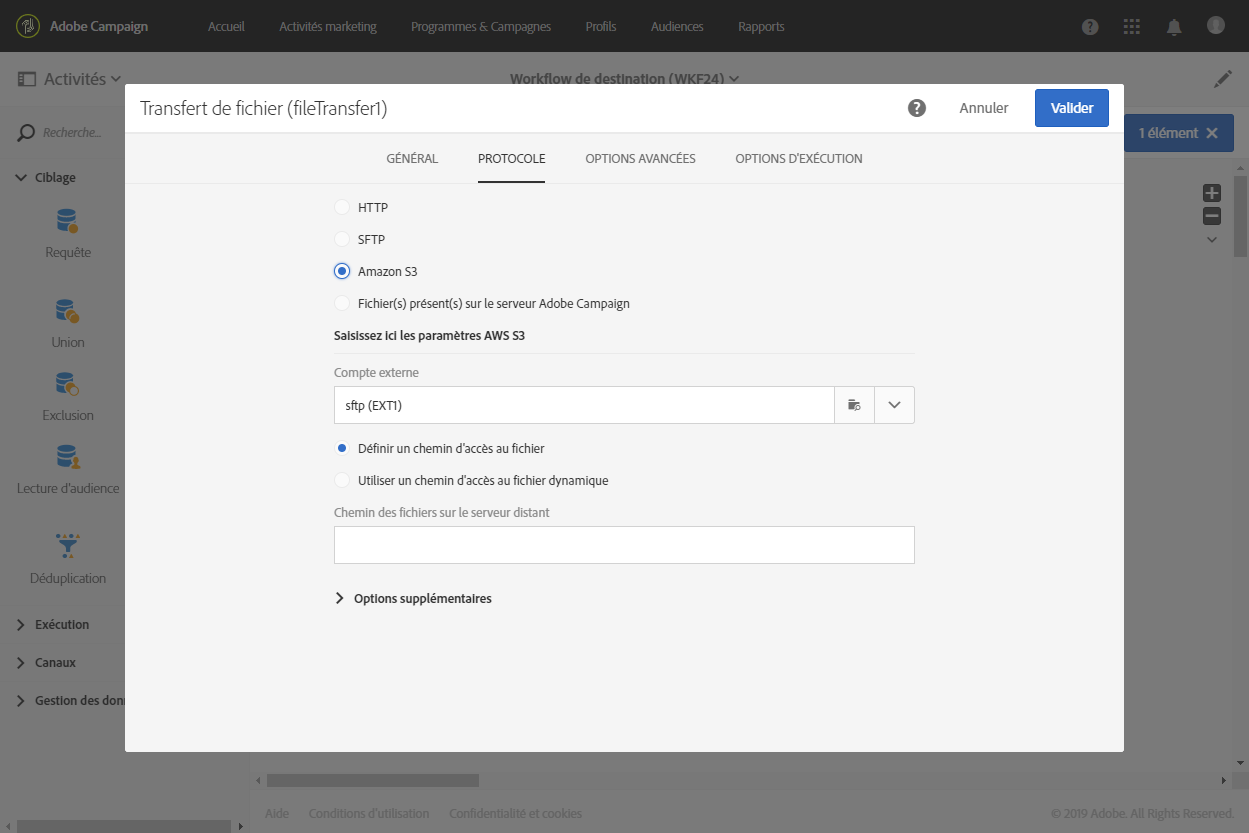Click the external account folder picker icon
The height and width of the screenshot is (833, 1249).
click(854, 405)
